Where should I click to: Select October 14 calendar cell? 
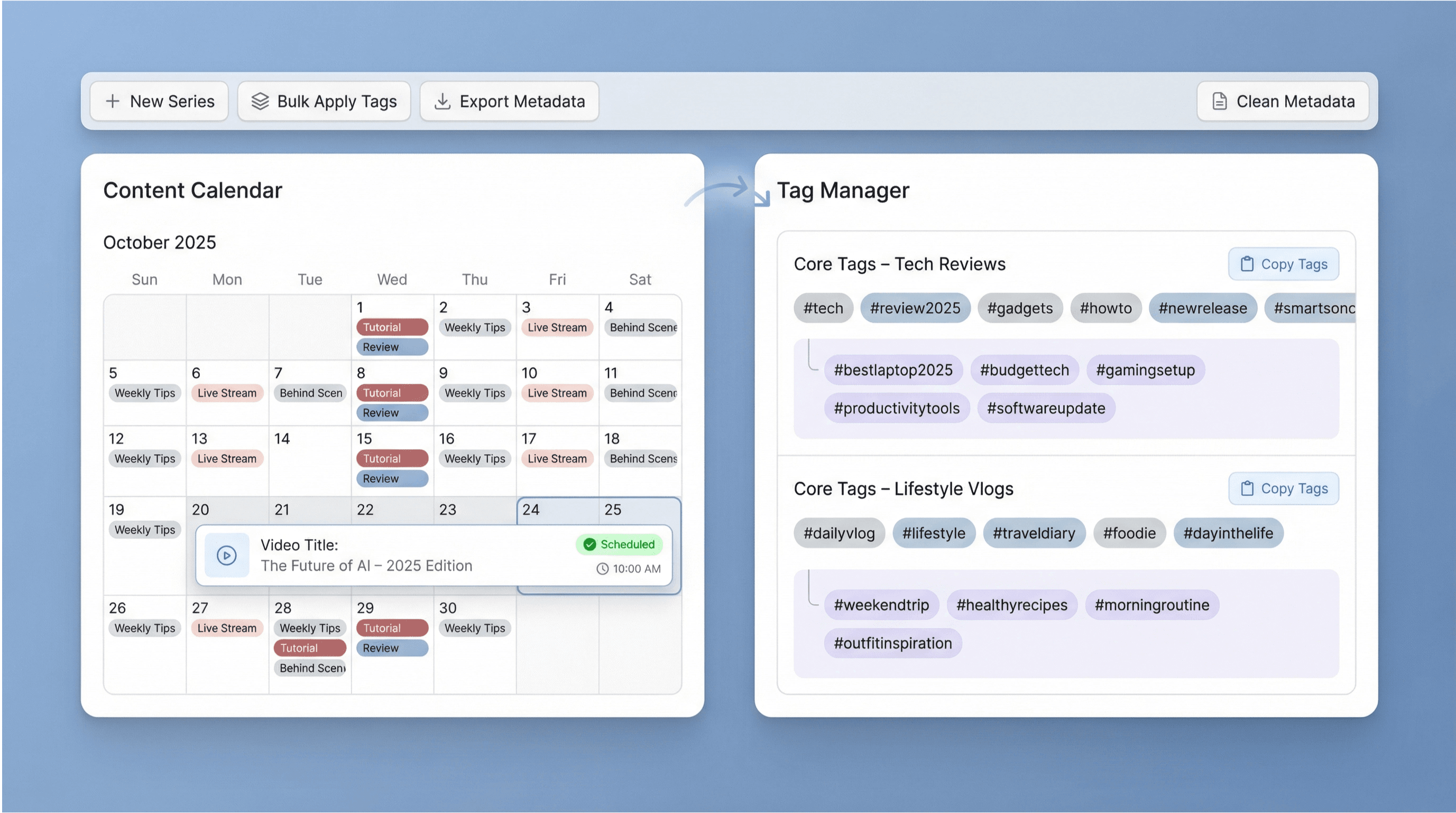(x=310, y=460)
